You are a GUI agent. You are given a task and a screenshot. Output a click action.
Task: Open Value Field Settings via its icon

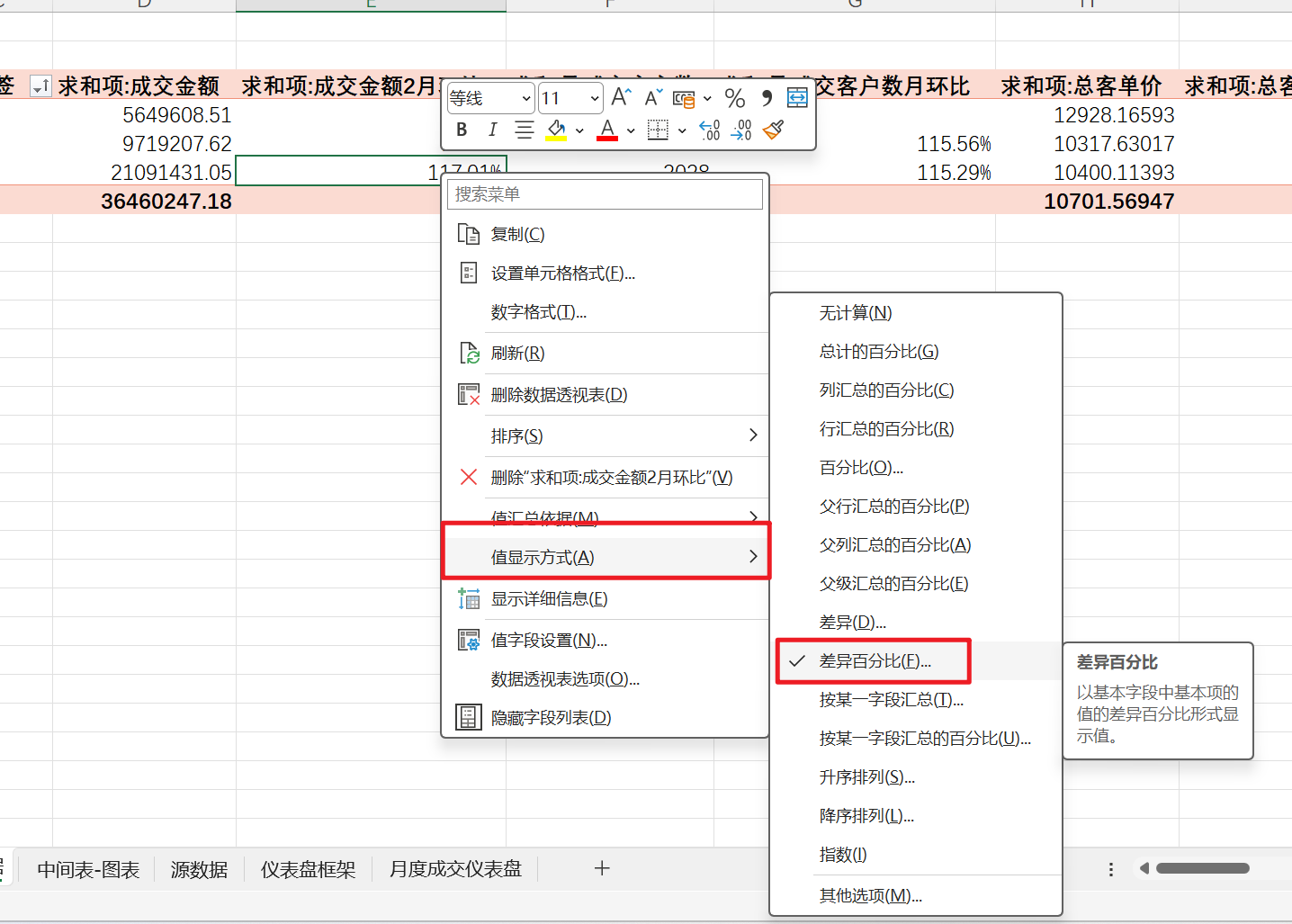click(469, 640)
